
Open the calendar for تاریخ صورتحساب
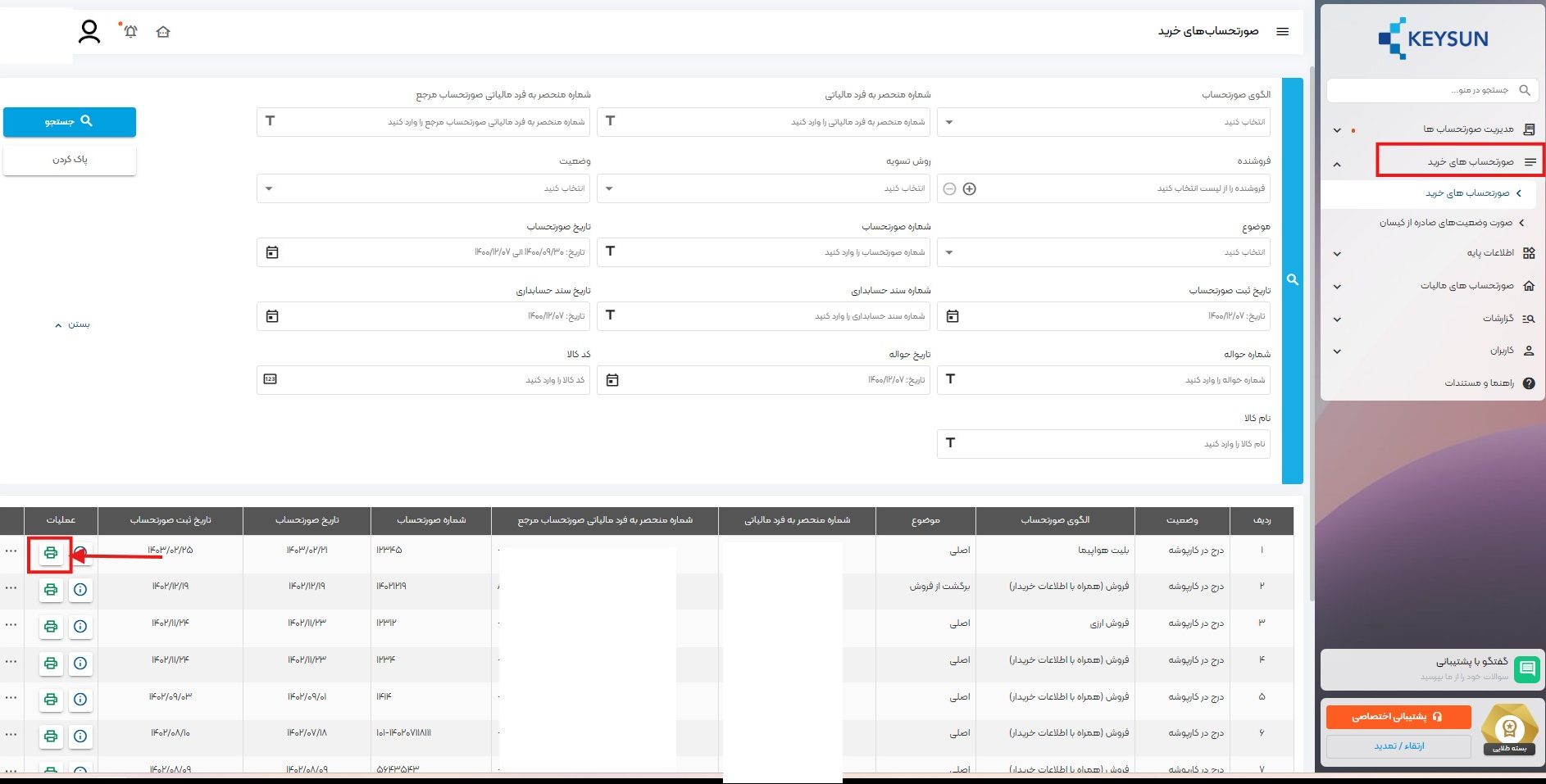tap(272, 252)
